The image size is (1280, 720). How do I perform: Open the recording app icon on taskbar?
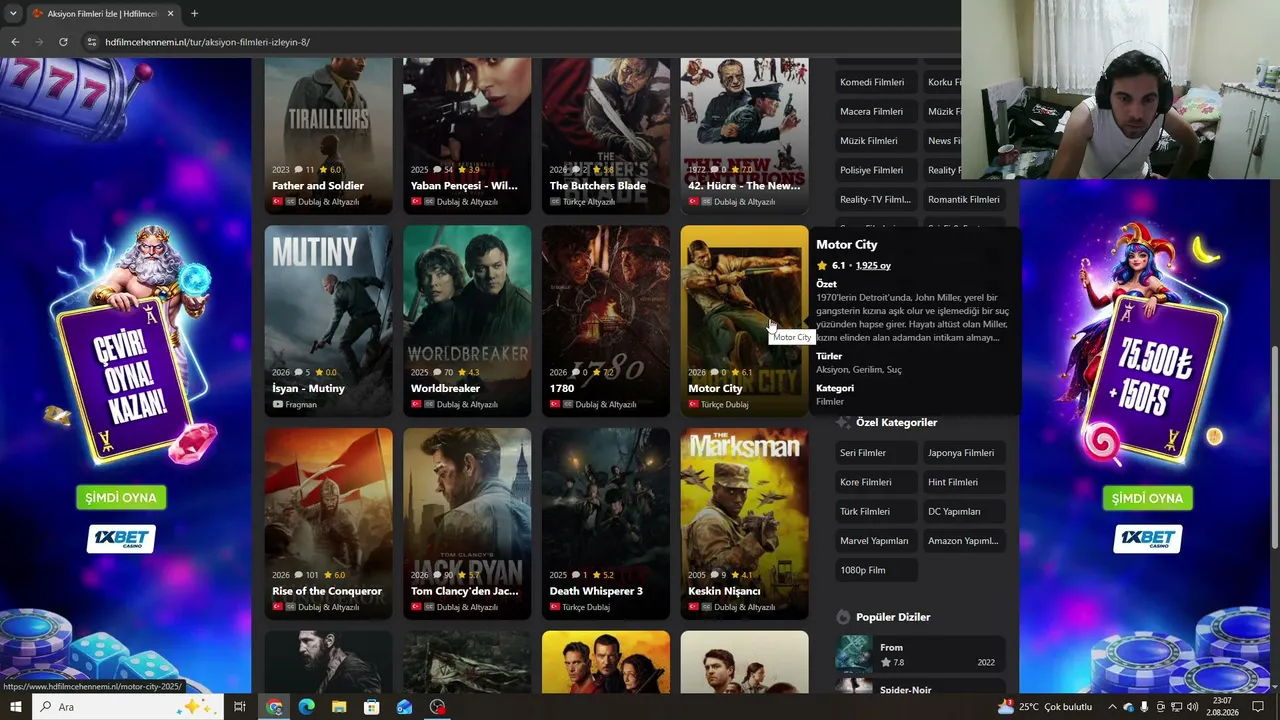coord(437,707)
